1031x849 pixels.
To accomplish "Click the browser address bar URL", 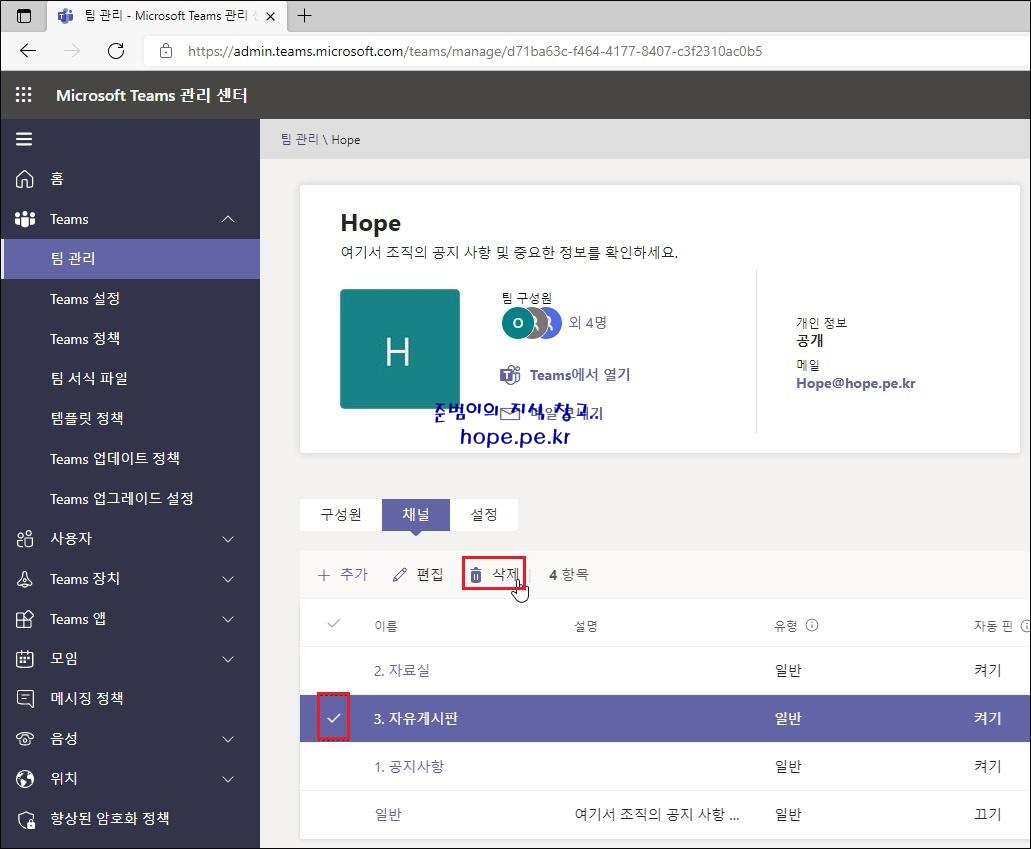I will (475, 51).
